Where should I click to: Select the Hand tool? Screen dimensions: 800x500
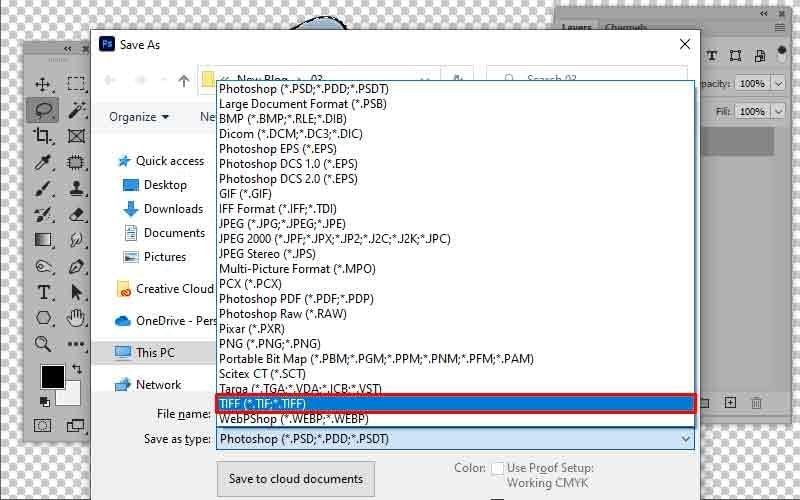point(76,318)
